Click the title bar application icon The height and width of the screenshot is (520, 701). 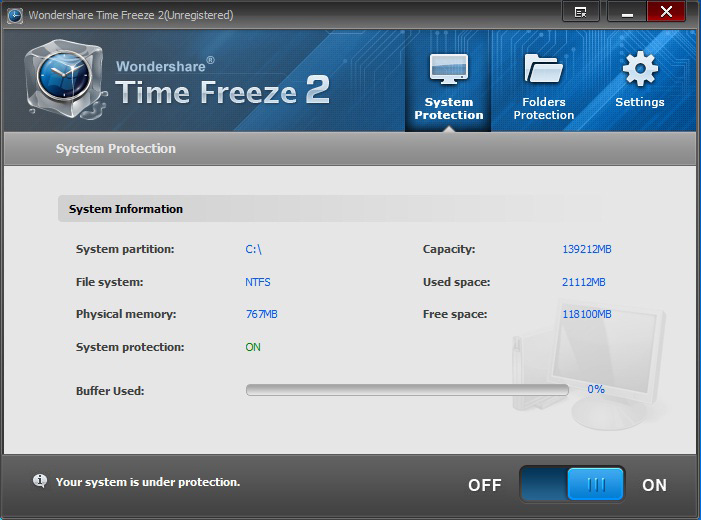pos(15,15)
